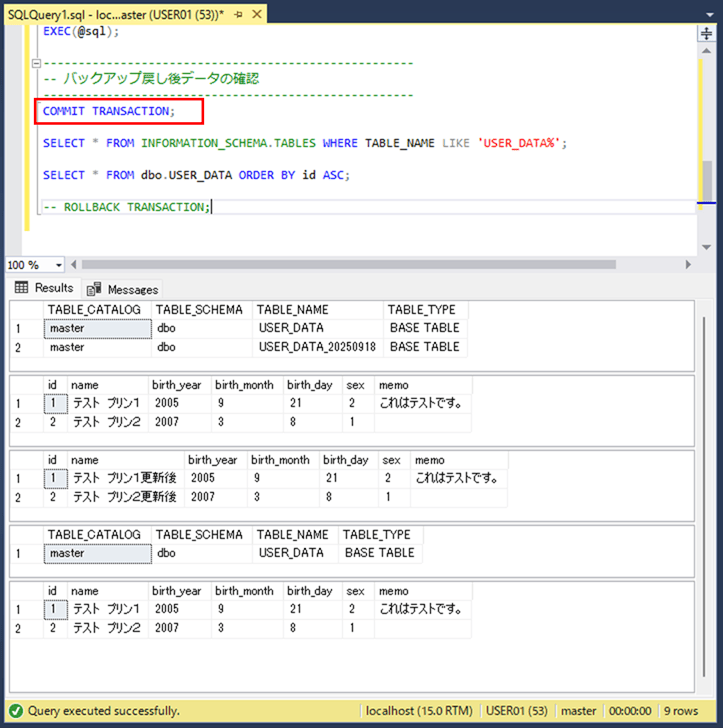723x728 pixels.
Task: Click the 9 rows status entry
Action: pyautogui.click(x=681, y=711)
